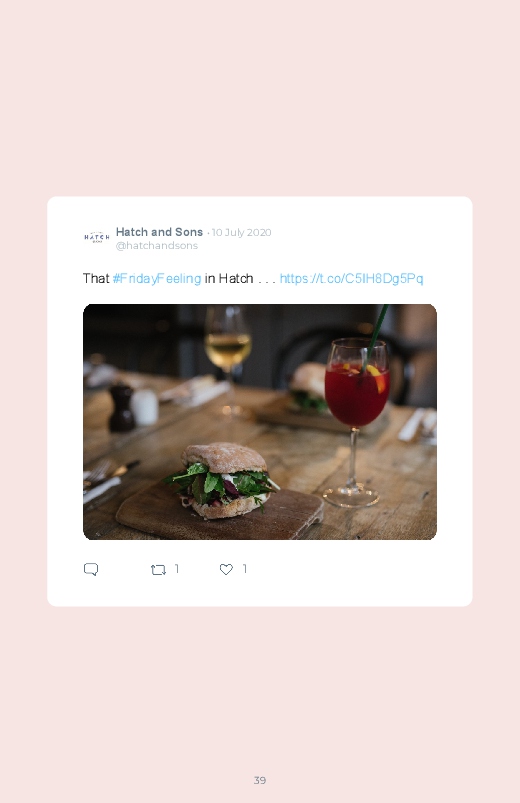The height and width of the screenshot is (803, 520).
Task: Click the sandwich in the tweet photo
Action: [x=223, y=480]
